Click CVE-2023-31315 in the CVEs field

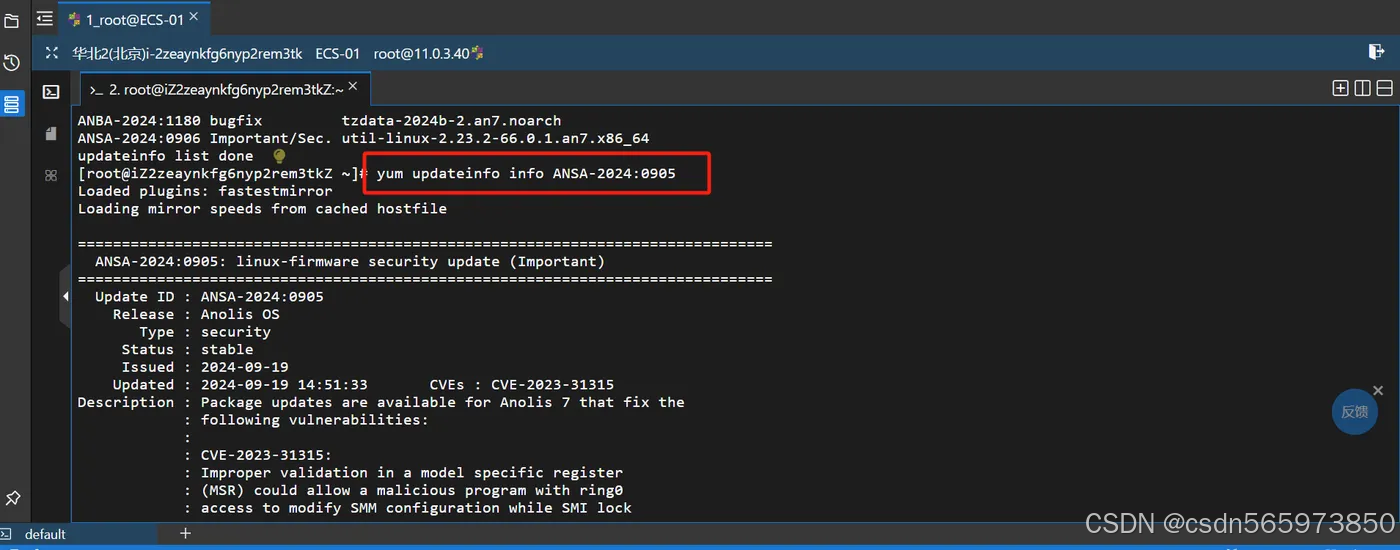pos(552,385)
